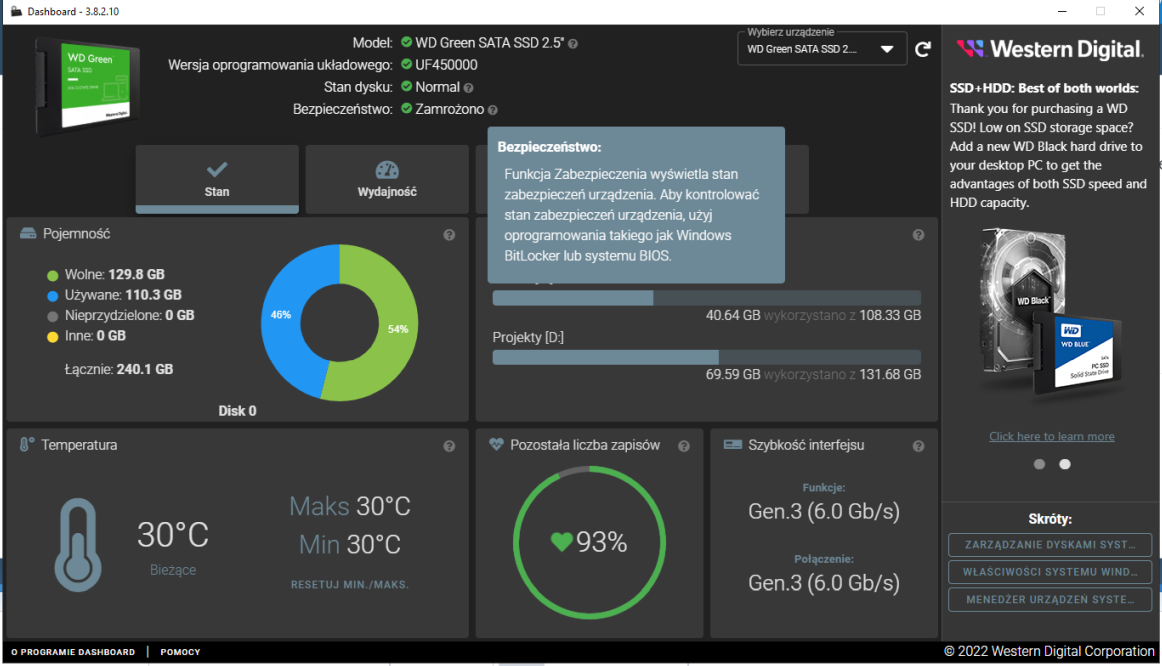Image resolution: width=1162 pixels, height=666 pixels.
Task: Click the Projekty [D:] usage bar
Action: 705,357
